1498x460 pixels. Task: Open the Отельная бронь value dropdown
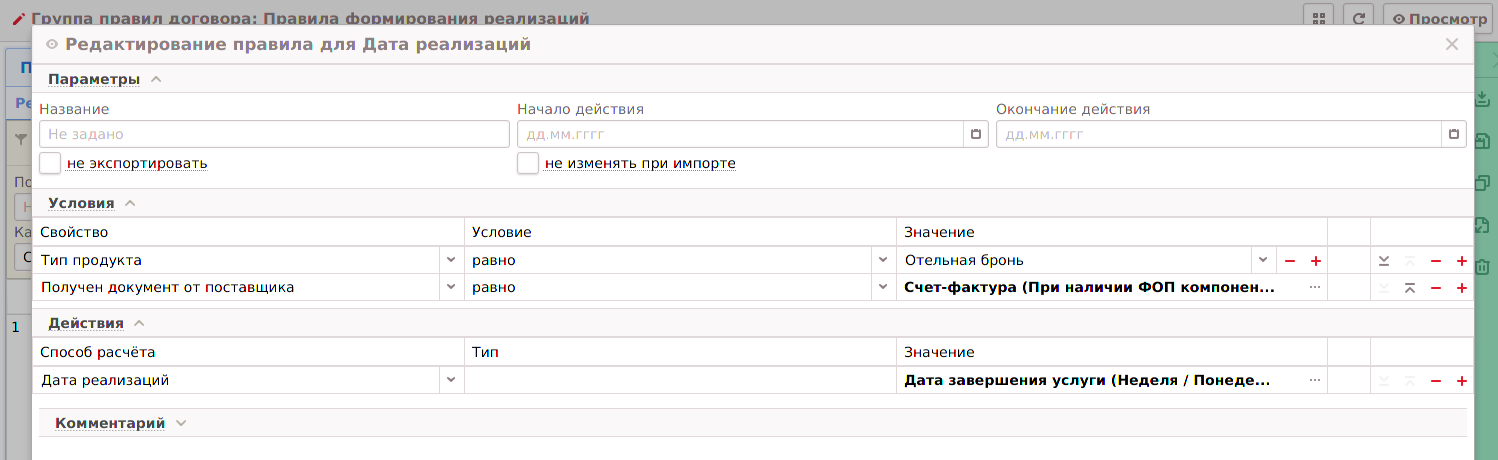[1263, 261]
